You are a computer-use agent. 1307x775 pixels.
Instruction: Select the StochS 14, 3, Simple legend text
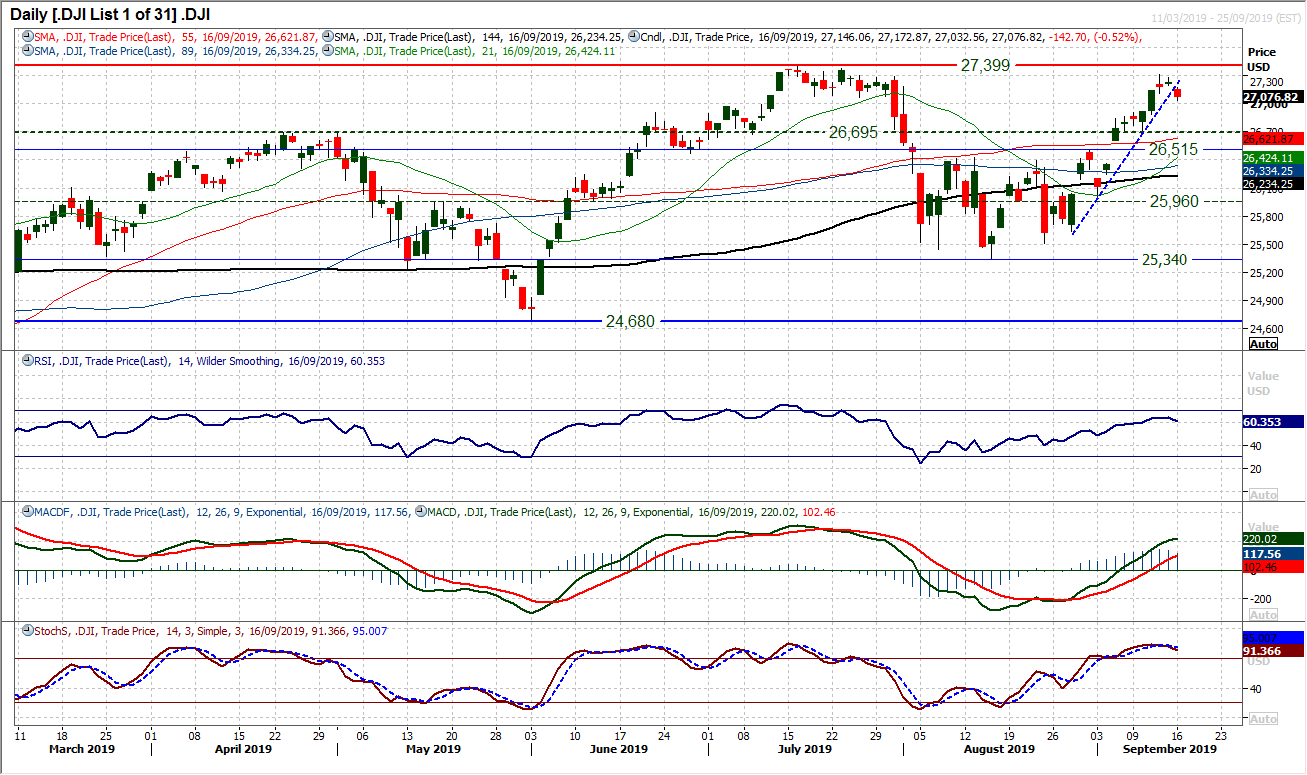point(209,631)
